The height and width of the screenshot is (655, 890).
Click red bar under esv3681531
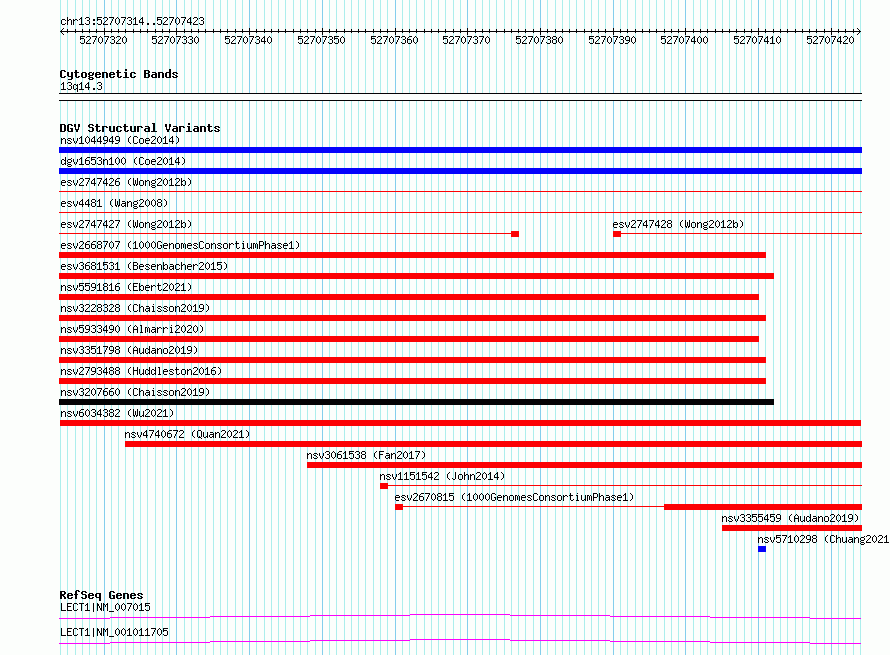coord(417,276)
